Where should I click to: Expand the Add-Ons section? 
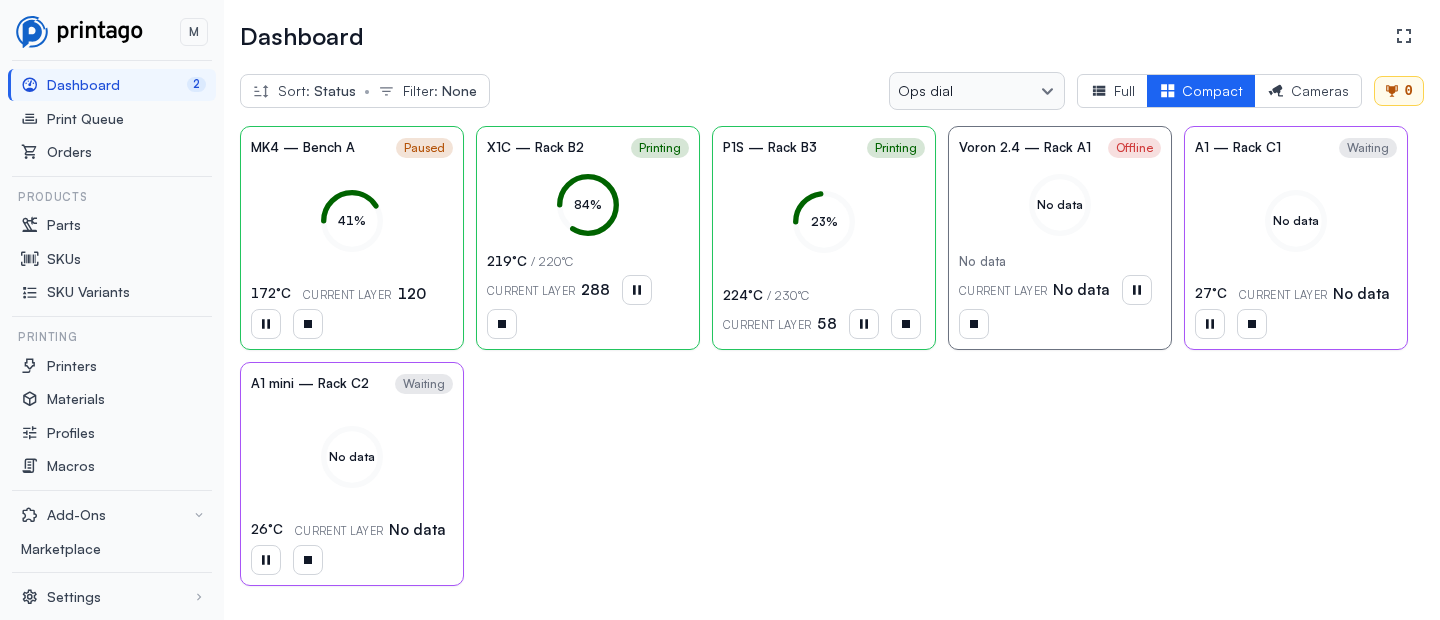coord(112,515)
